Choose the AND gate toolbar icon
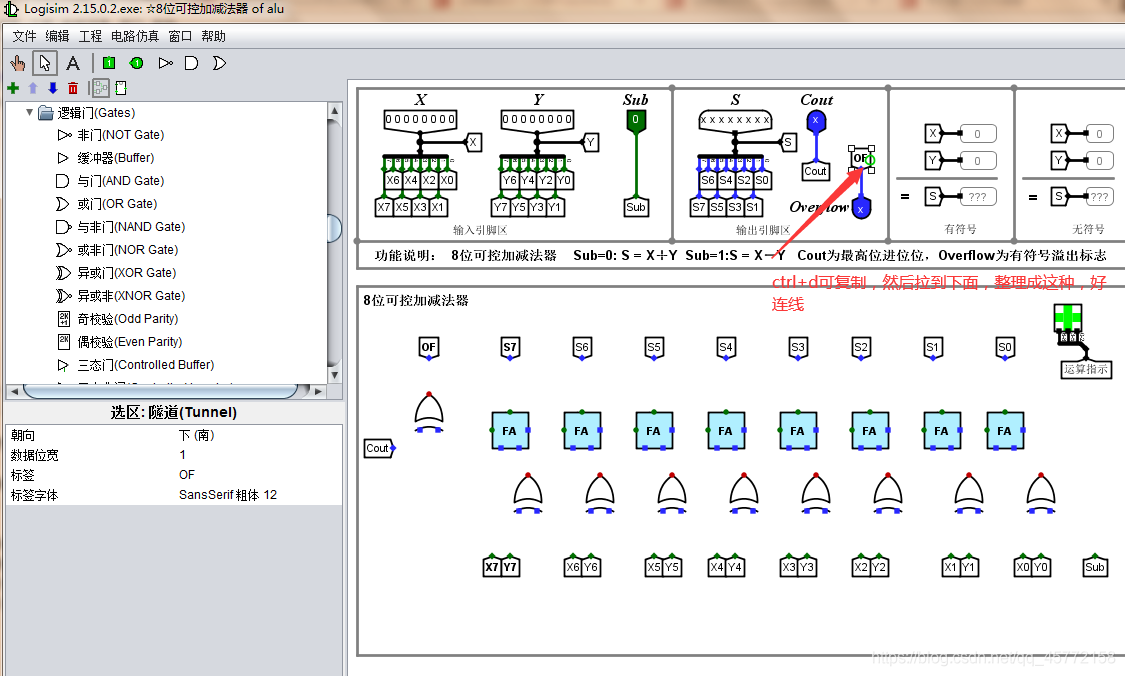Viewport: 1125px width, 676px height. [192, 63]
